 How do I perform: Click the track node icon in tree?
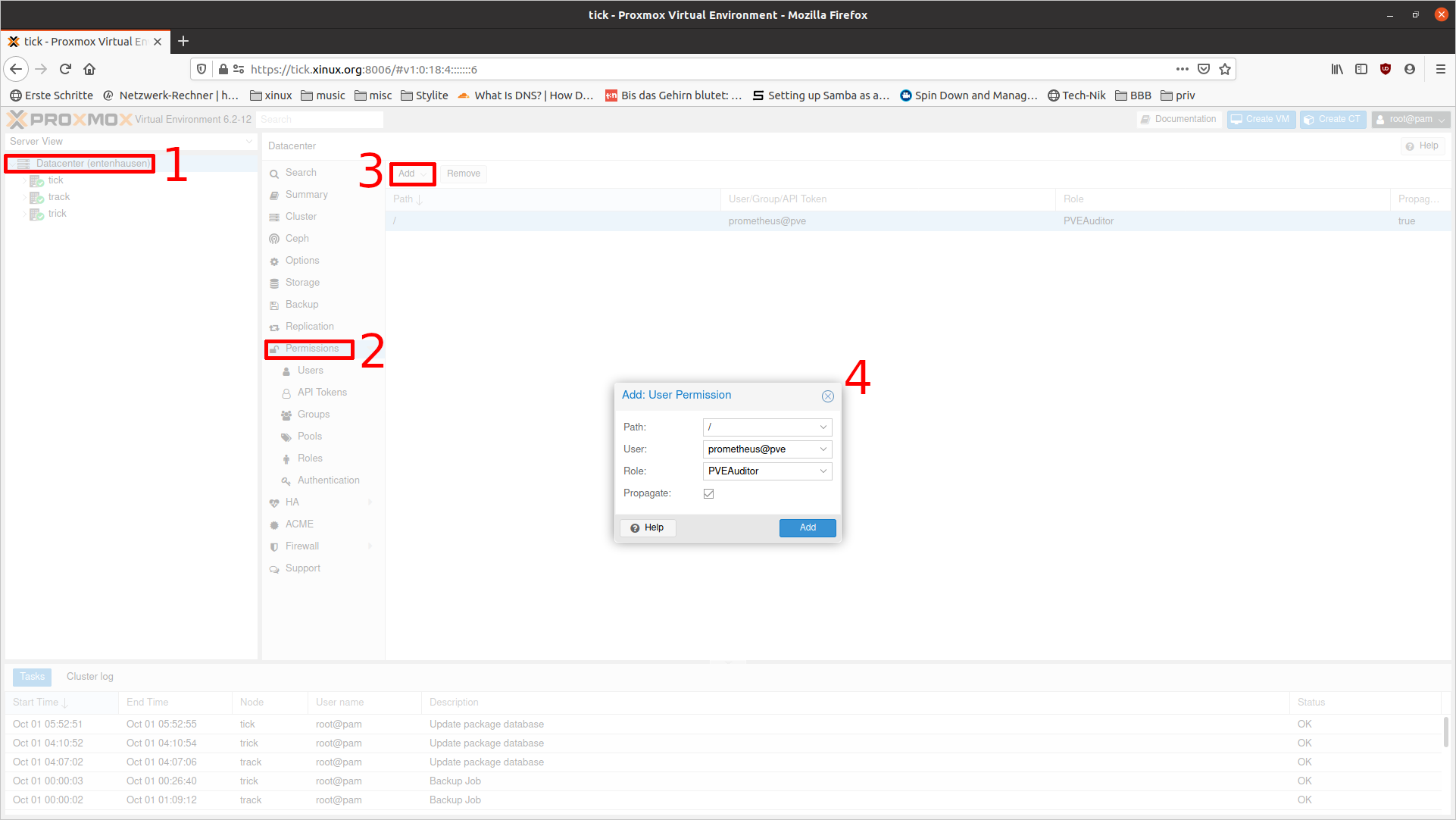(36, 197)
